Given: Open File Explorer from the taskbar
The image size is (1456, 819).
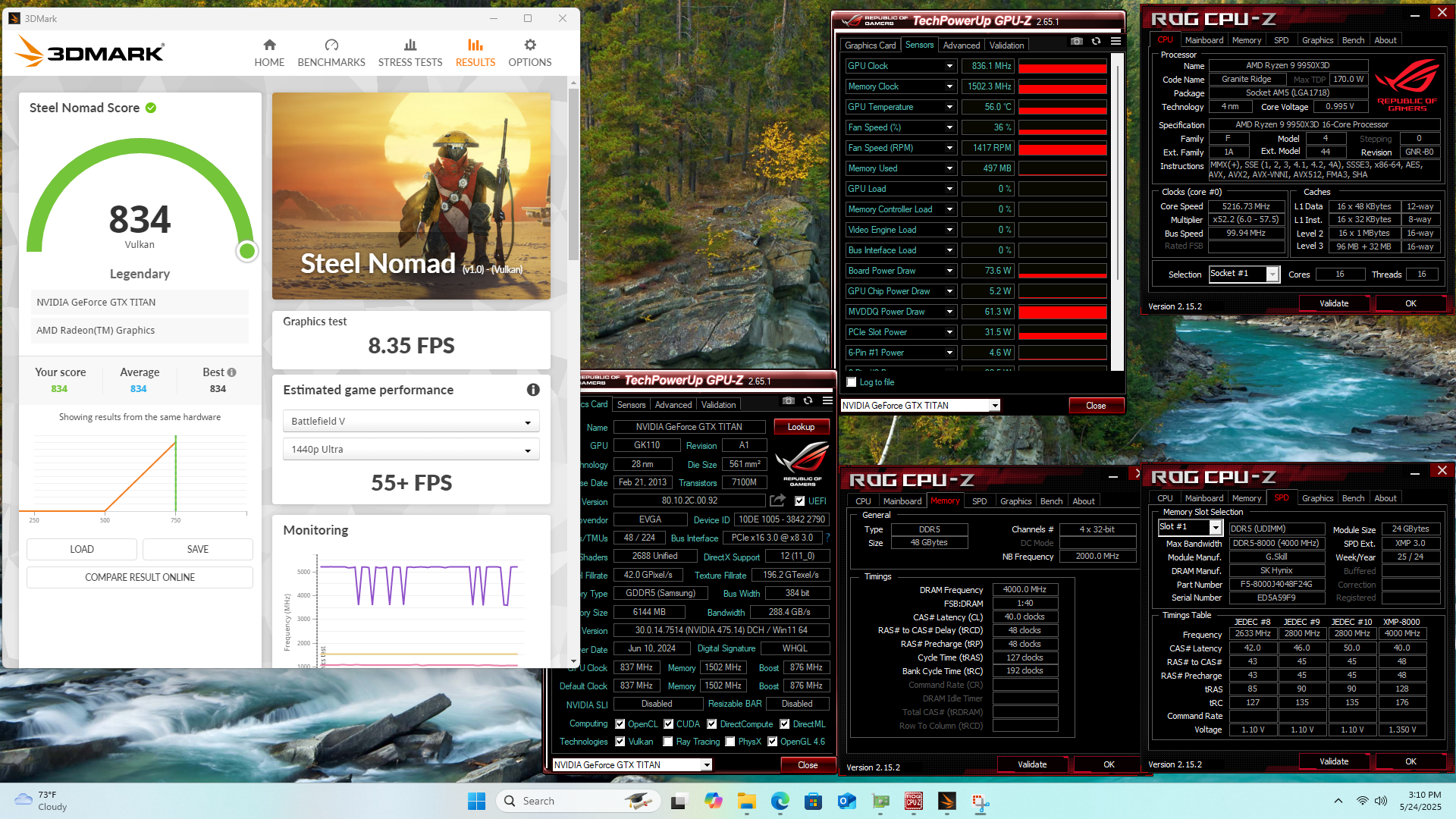Looking at the screenshot, I should point(747,801).
